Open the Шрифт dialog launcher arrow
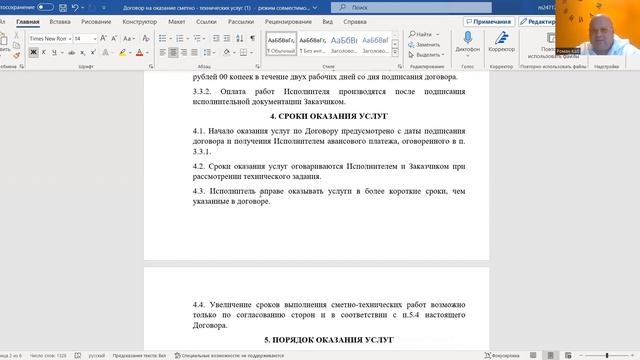 tap(151, 66)
